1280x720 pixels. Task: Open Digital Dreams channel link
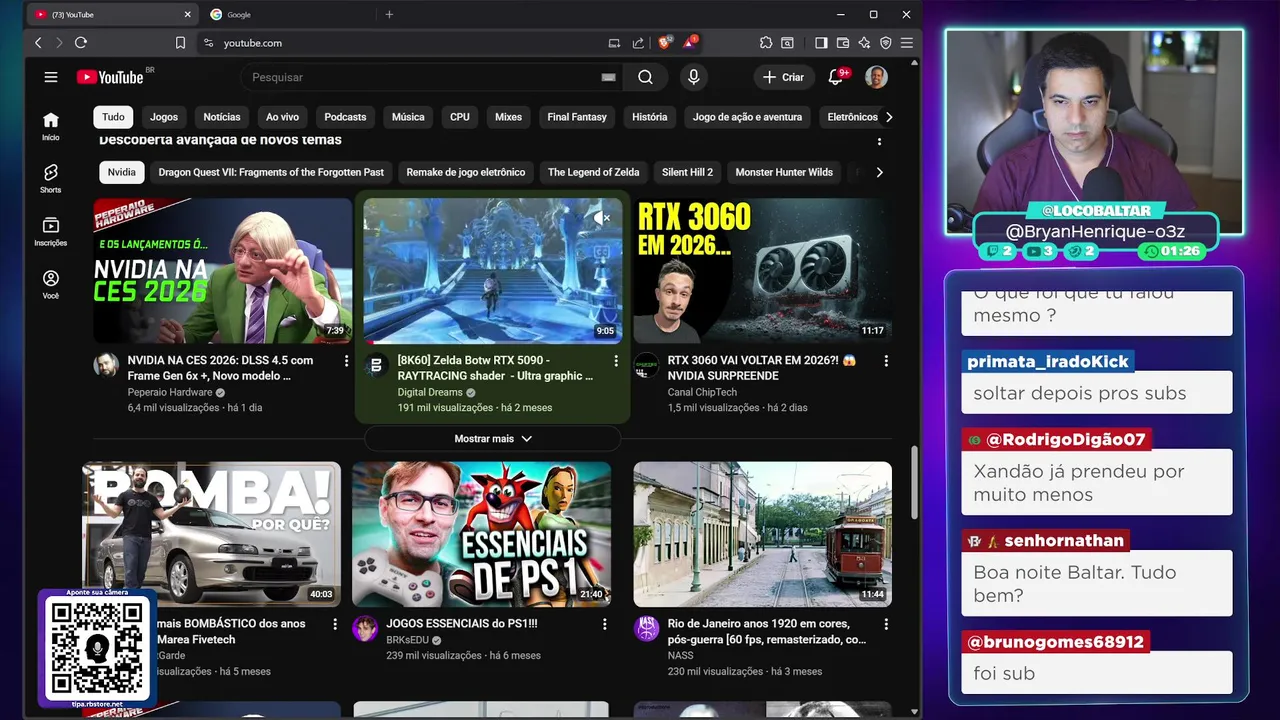(x=430, y=392)
